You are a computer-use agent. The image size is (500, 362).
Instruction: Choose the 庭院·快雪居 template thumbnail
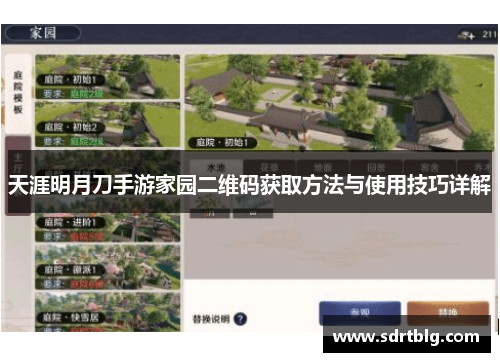(108, 312)
